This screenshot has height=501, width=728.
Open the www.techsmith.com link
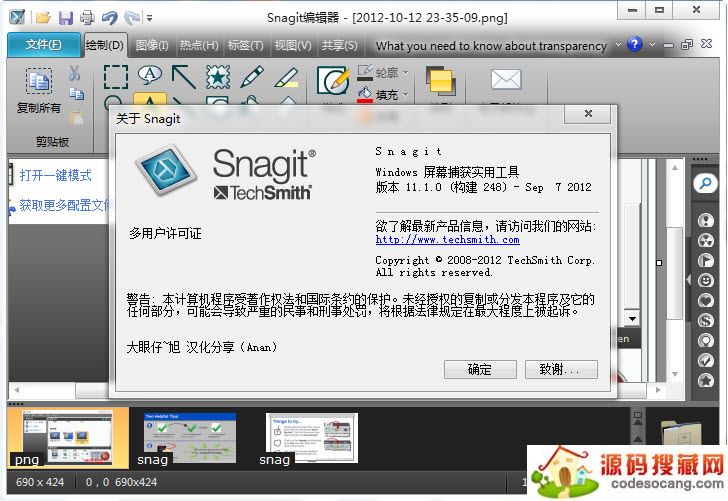447,240
